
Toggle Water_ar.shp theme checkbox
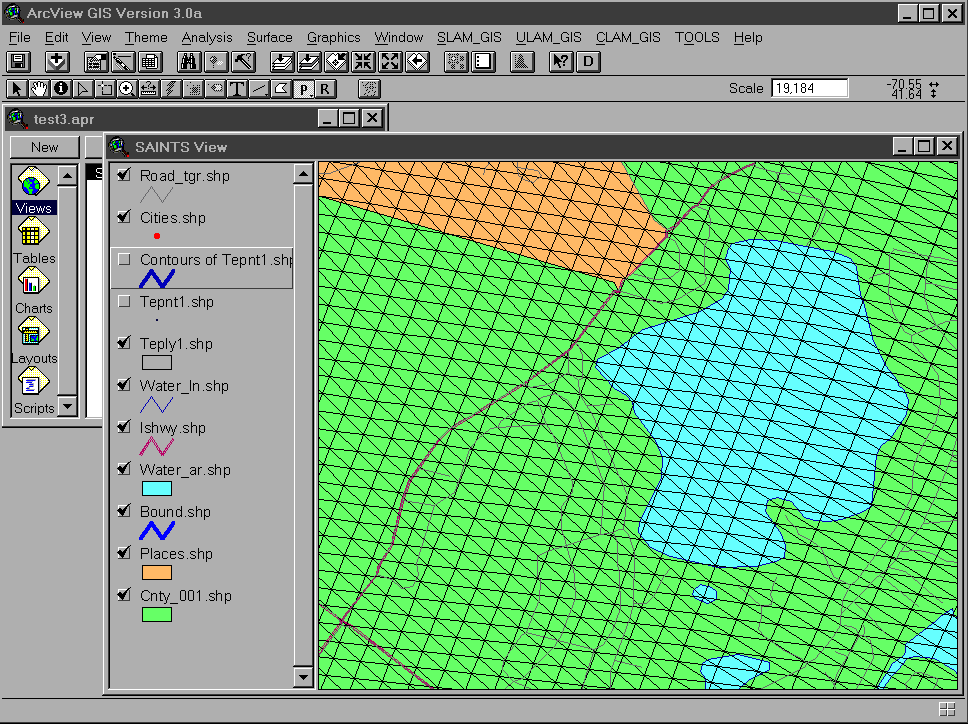[124, 468]
